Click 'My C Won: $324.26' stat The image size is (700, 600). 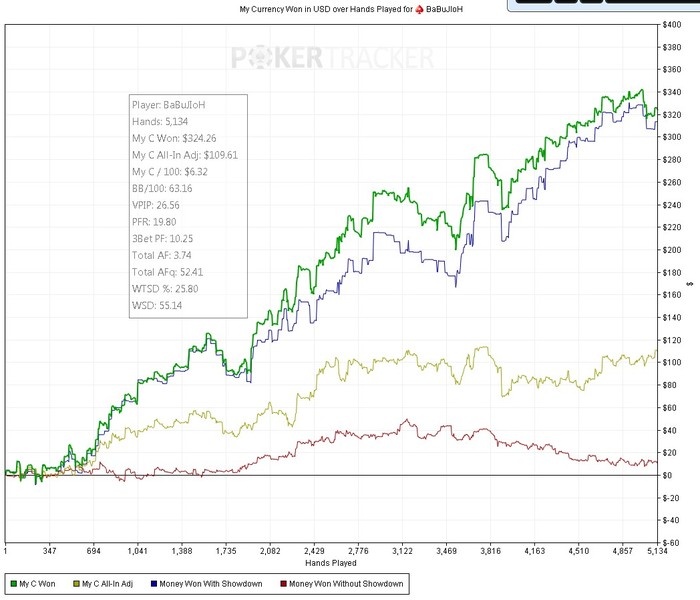tap(174, 138)
